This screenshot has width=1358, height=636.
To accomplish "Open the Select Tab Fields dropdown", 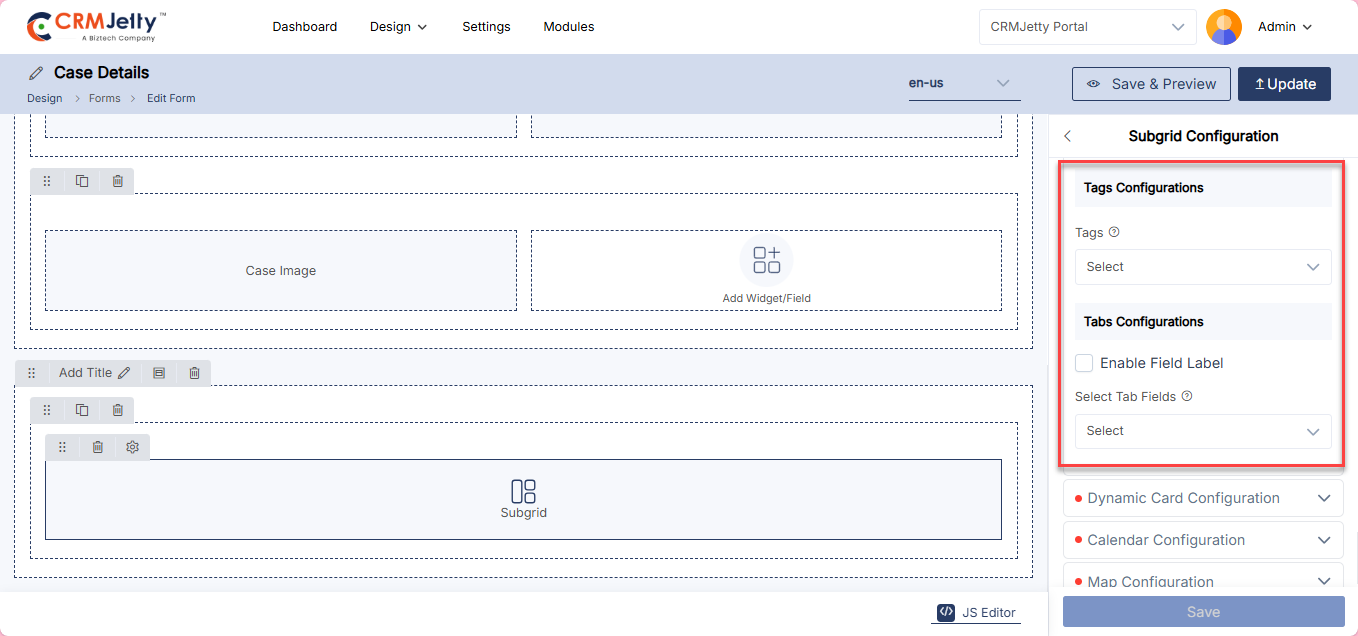I will tap(1202, 431).
